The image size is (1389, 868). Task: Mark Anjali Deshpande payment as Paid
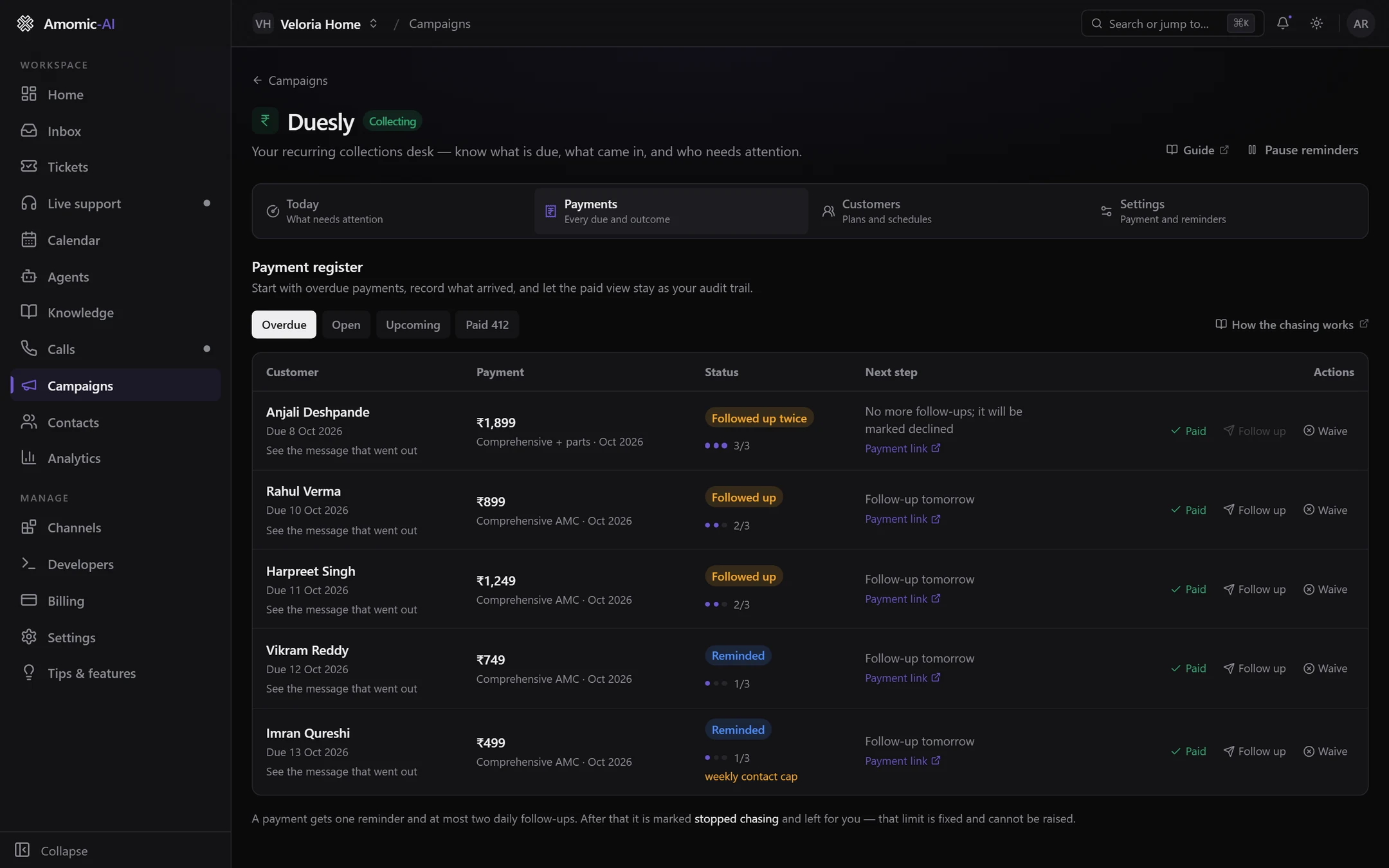(x=1188, y=431)
